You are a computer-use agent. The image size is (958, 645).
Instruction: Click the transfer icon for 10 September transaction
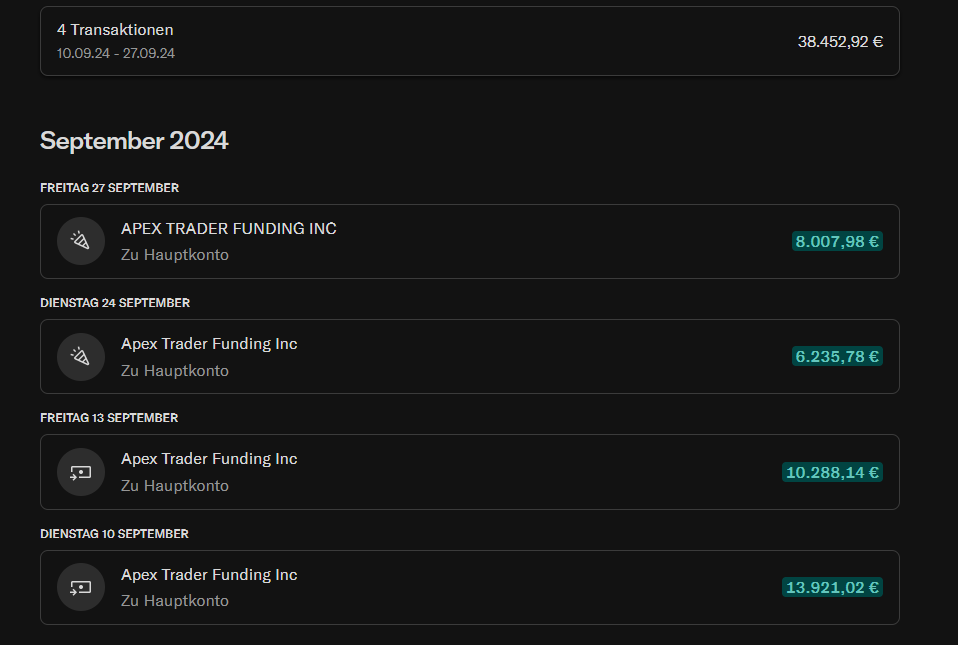(x=81, y=587)
